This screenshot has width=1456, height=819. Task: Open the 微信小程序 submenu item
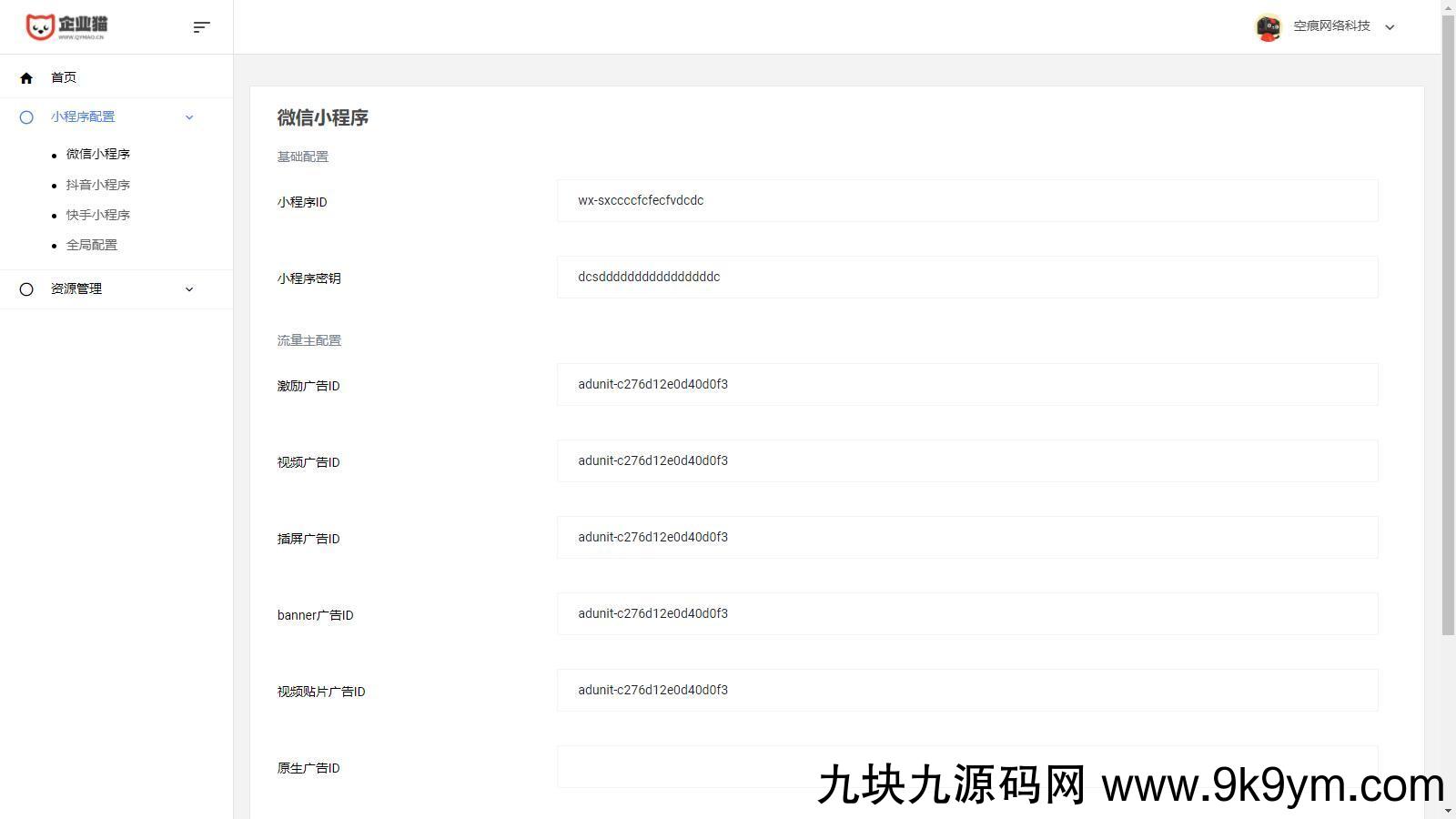[x=98, y=155]
